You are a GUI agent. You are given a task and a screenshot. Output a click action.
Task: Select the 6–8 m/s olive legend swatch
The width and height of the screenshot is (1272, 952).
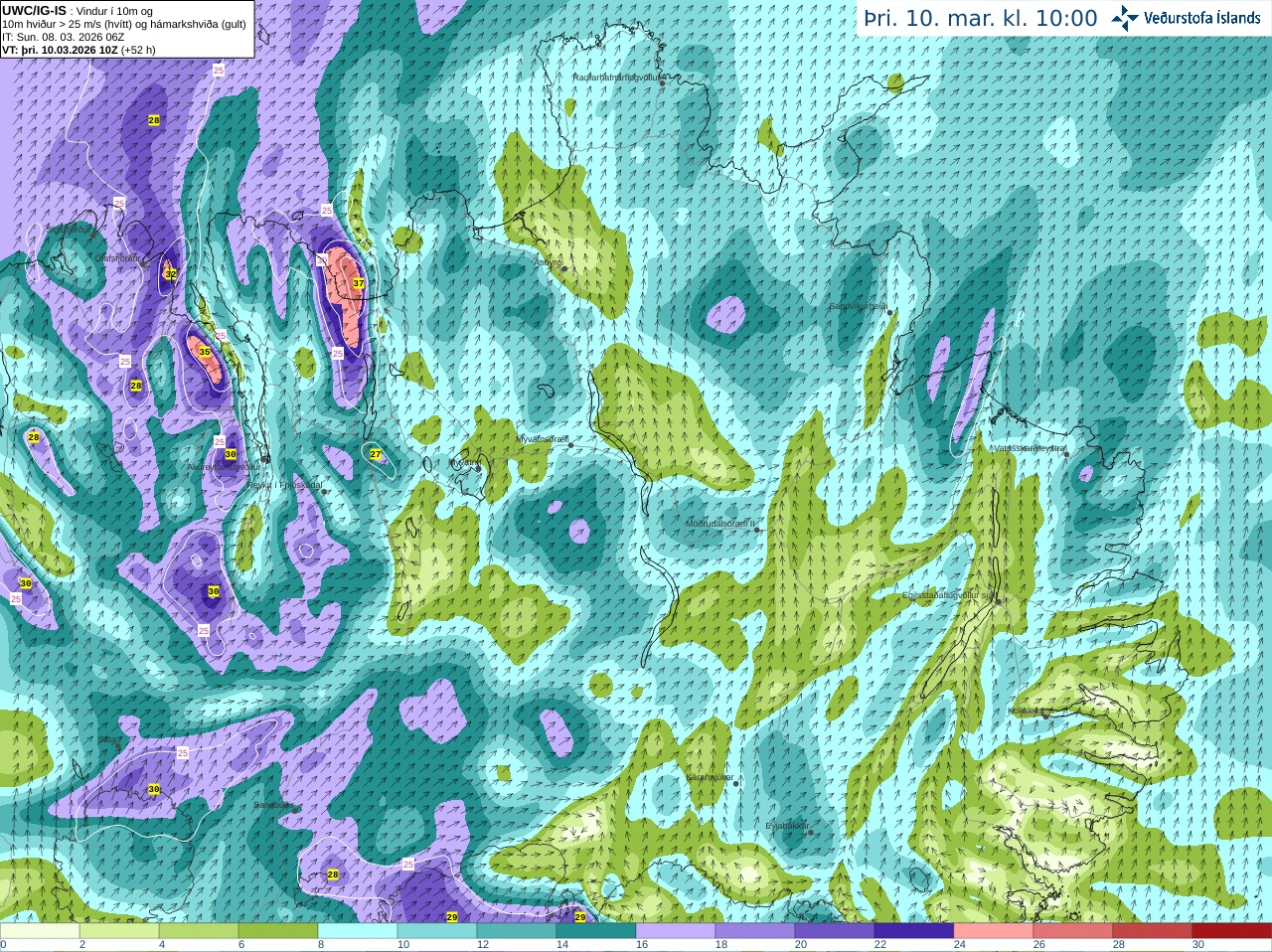click(278, 931)
